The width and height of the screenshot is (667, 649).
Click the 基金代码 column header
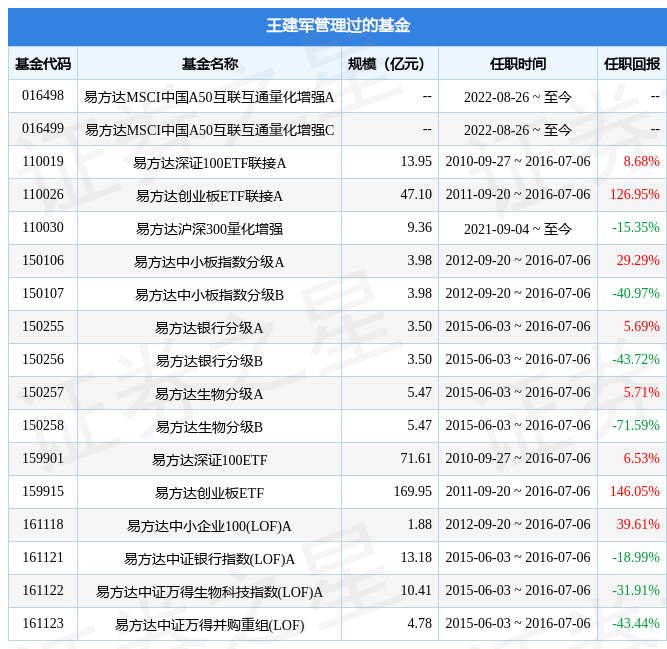(43, 64)
